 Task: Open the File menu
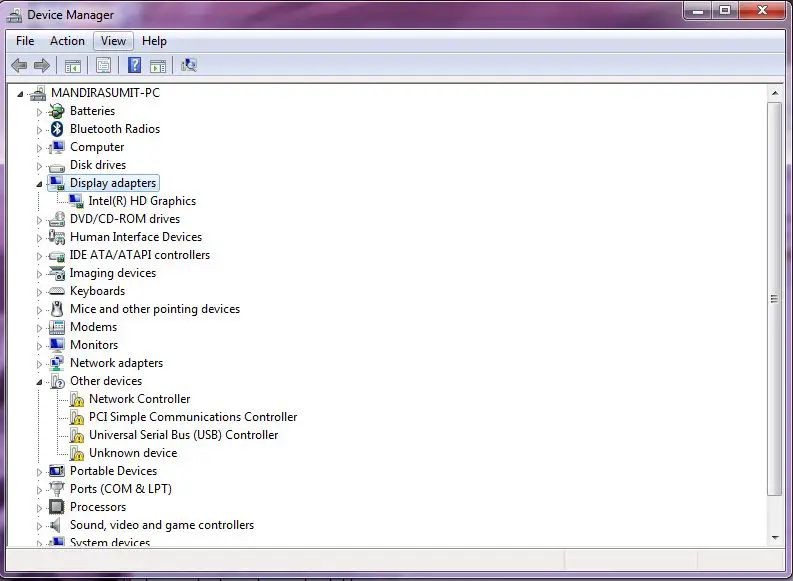click(25, 41)
